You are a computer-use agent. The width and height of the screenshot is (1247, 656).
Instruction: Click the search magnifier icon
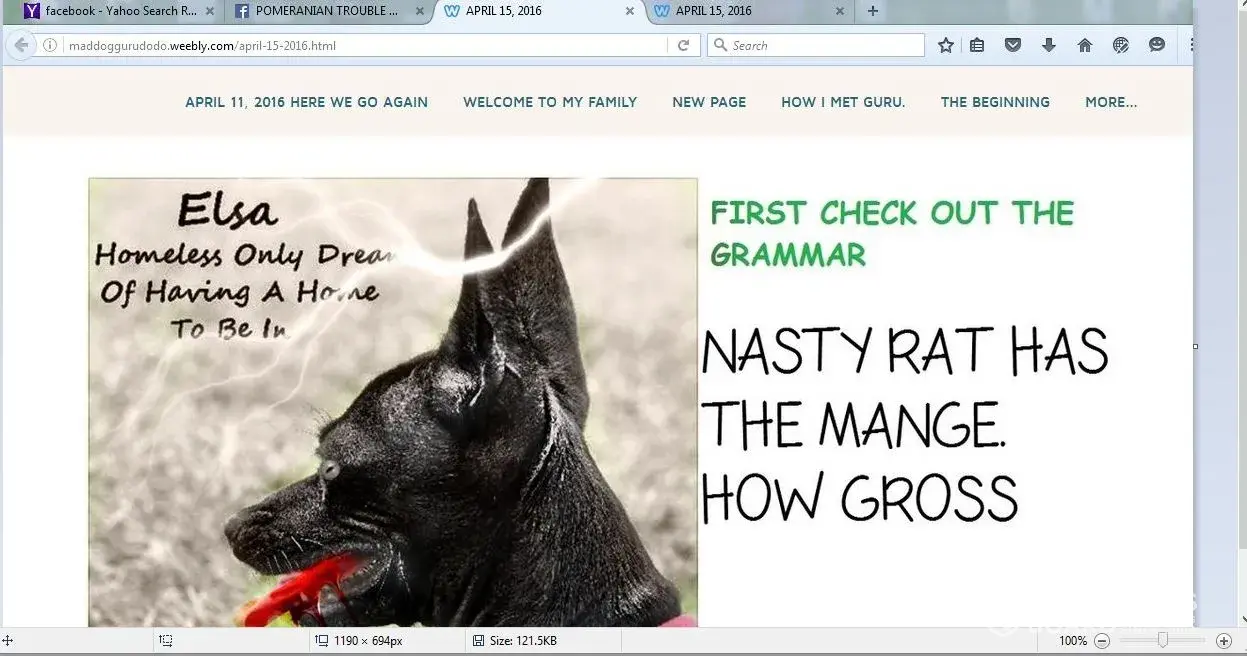pyautogui.click(x=721, y=45)
